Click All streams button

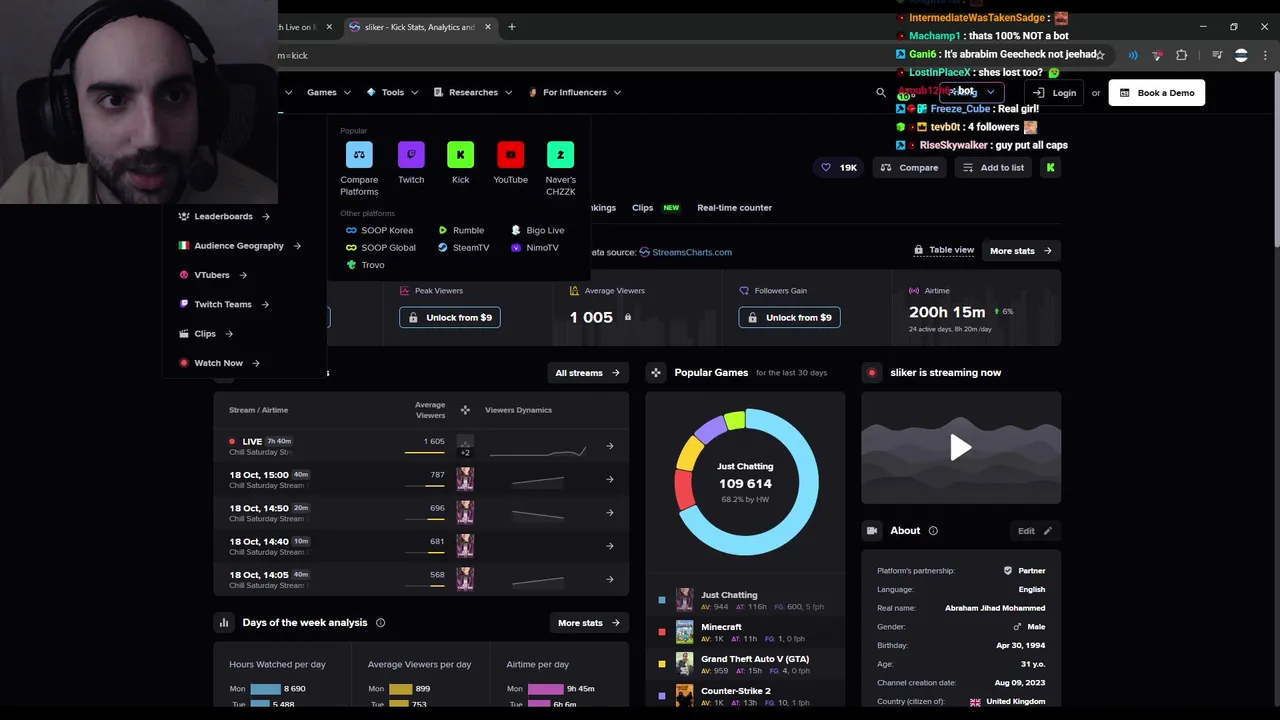coord(588,373)
